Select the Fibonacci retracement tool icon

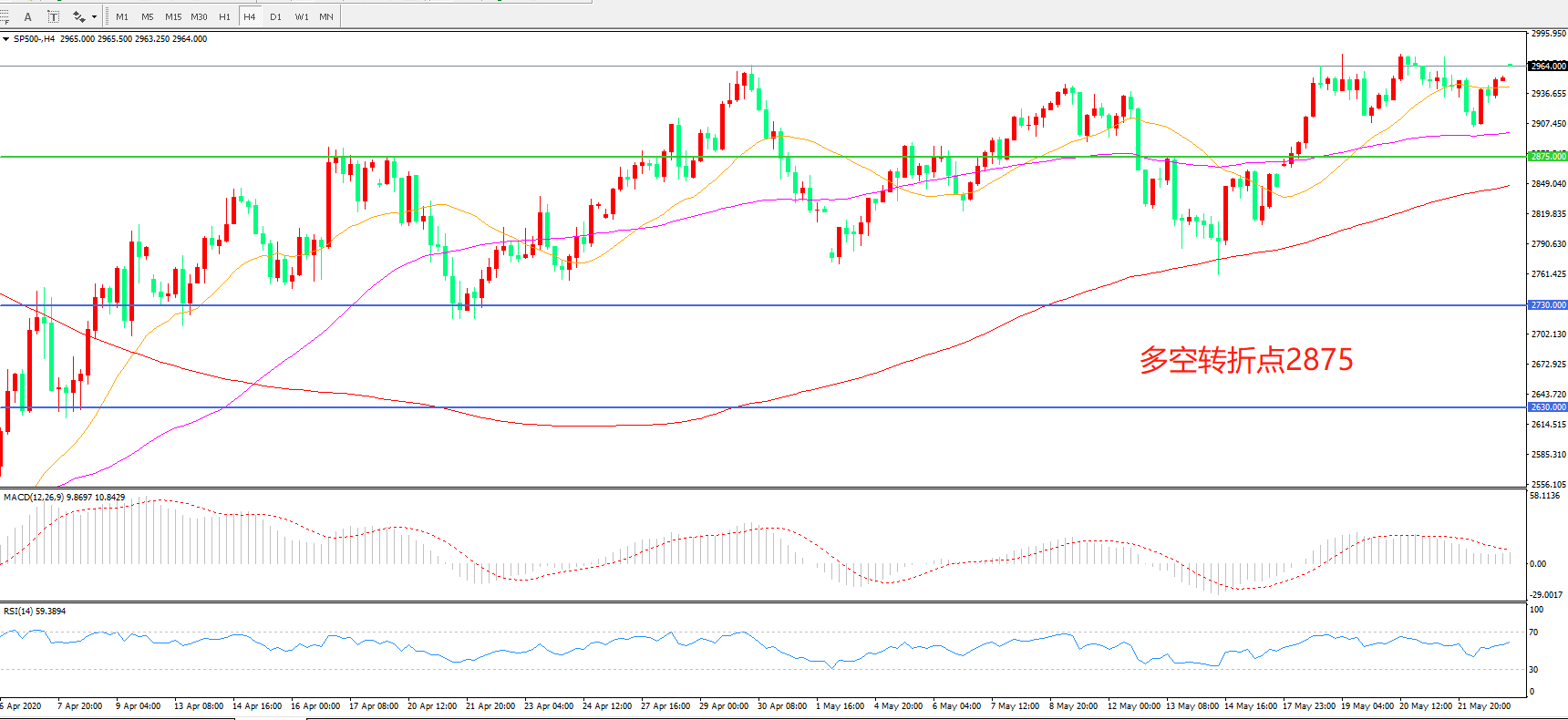(x=4, y=16)
